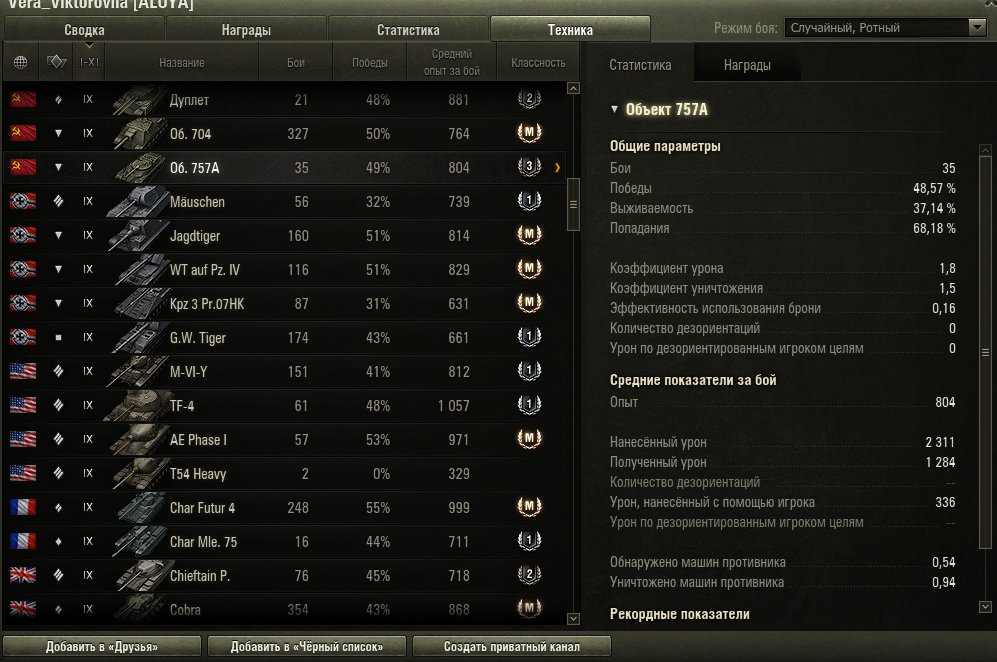Sort by nation globe icon column
This screenshot has height=662, width=997.
[20, 62]
